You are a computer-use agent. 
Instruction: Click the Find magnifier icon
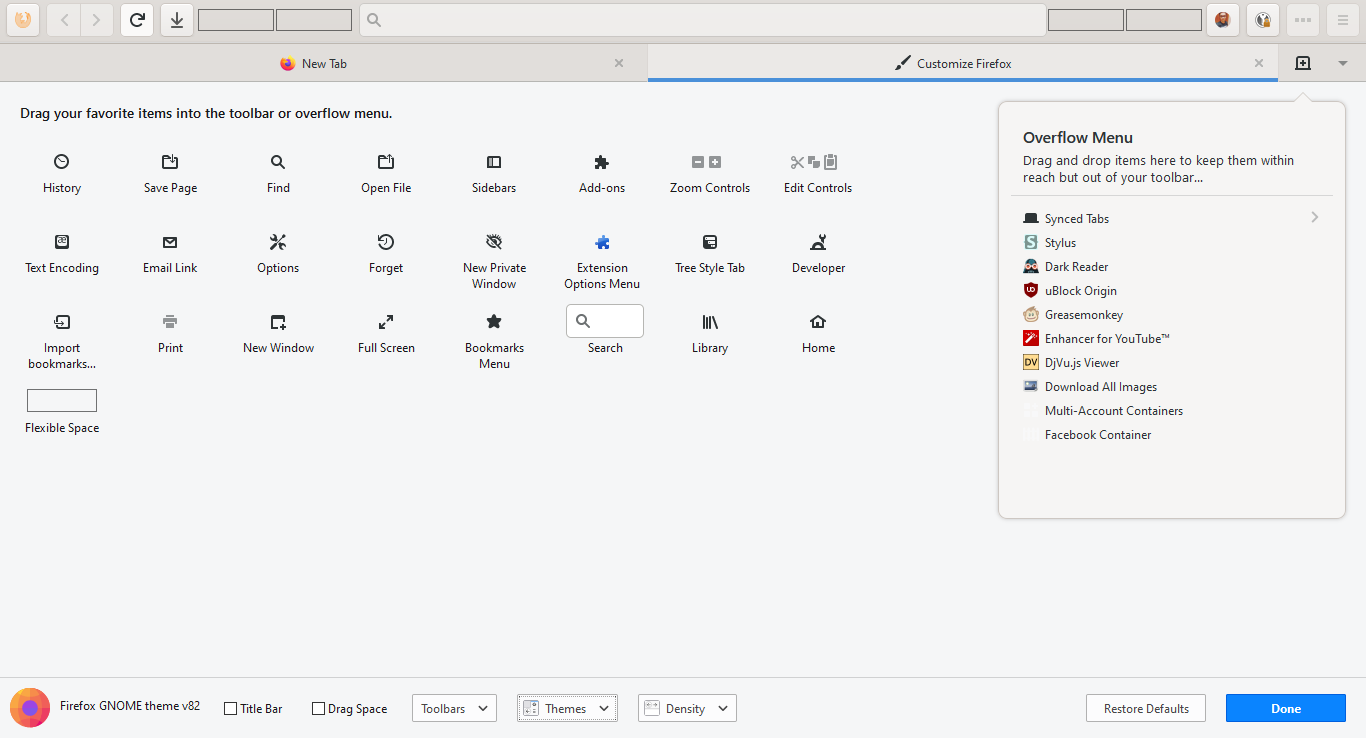coord(278,162)
